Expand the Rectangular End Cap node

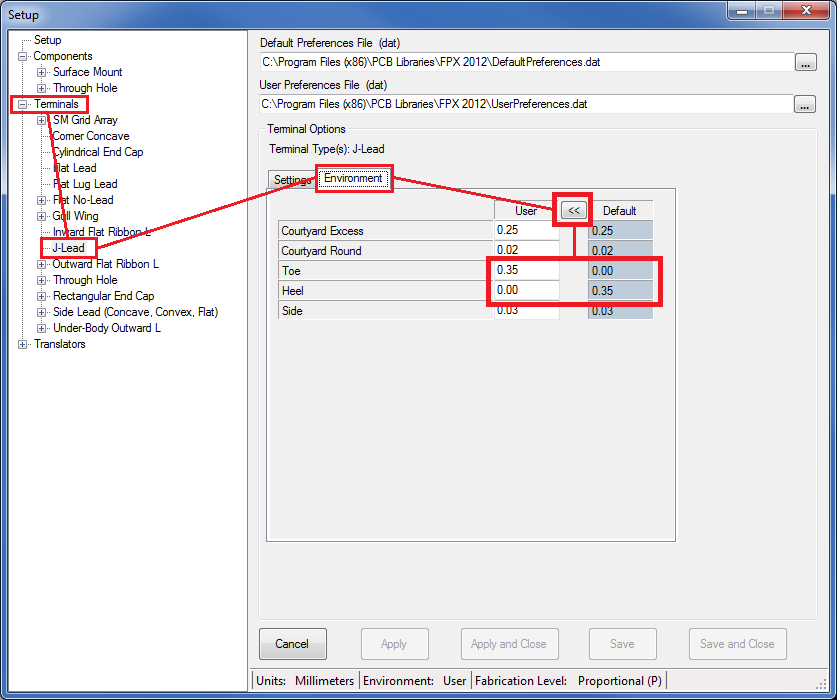click(x=41, y=296)
